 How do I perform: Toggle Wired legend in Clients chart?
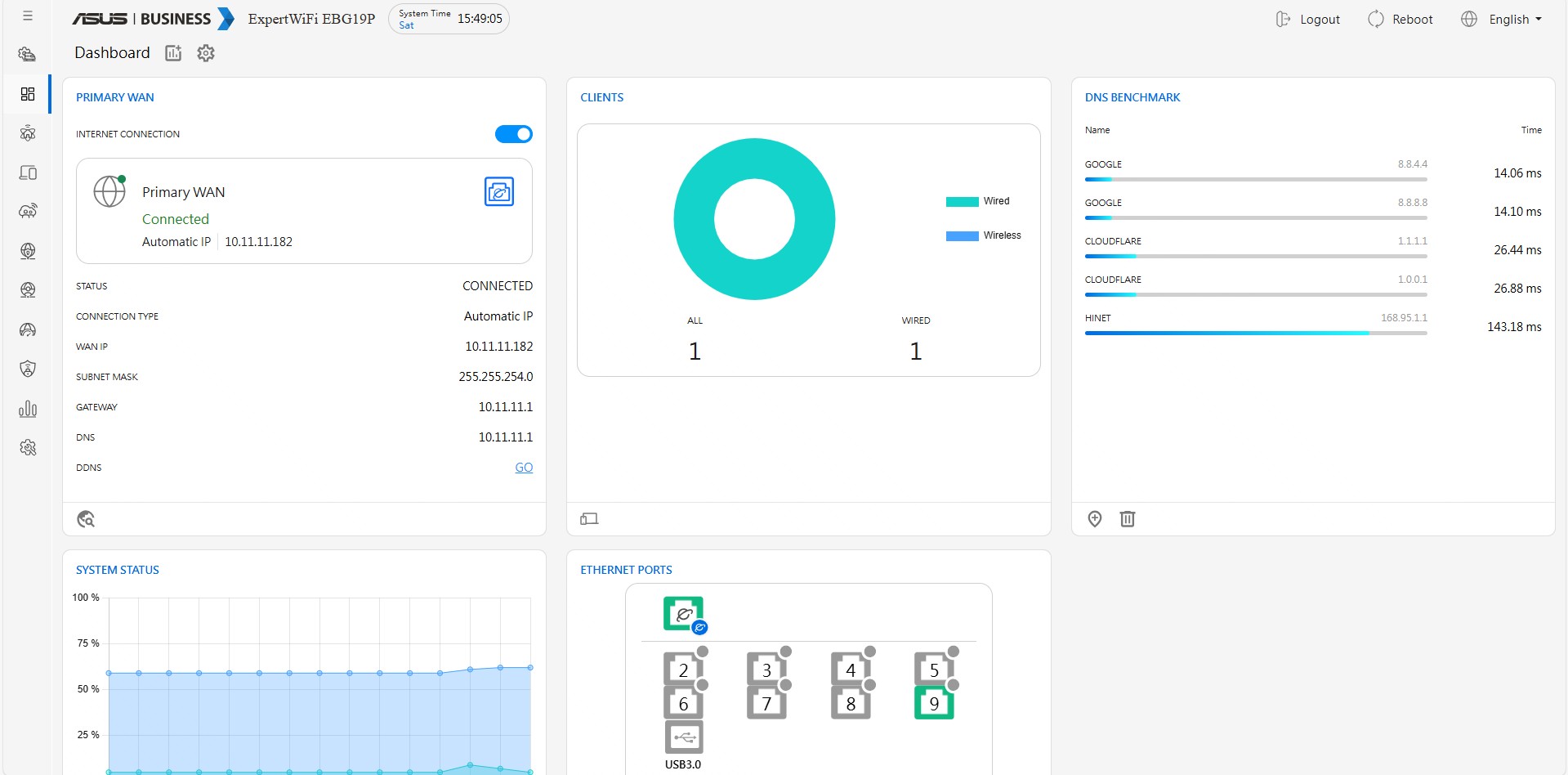click(x=978, y=201)
